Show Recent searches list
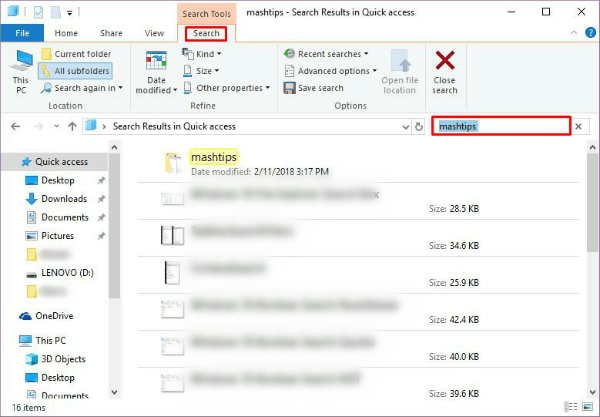The image size is (600, 417). tap(326, 54)
